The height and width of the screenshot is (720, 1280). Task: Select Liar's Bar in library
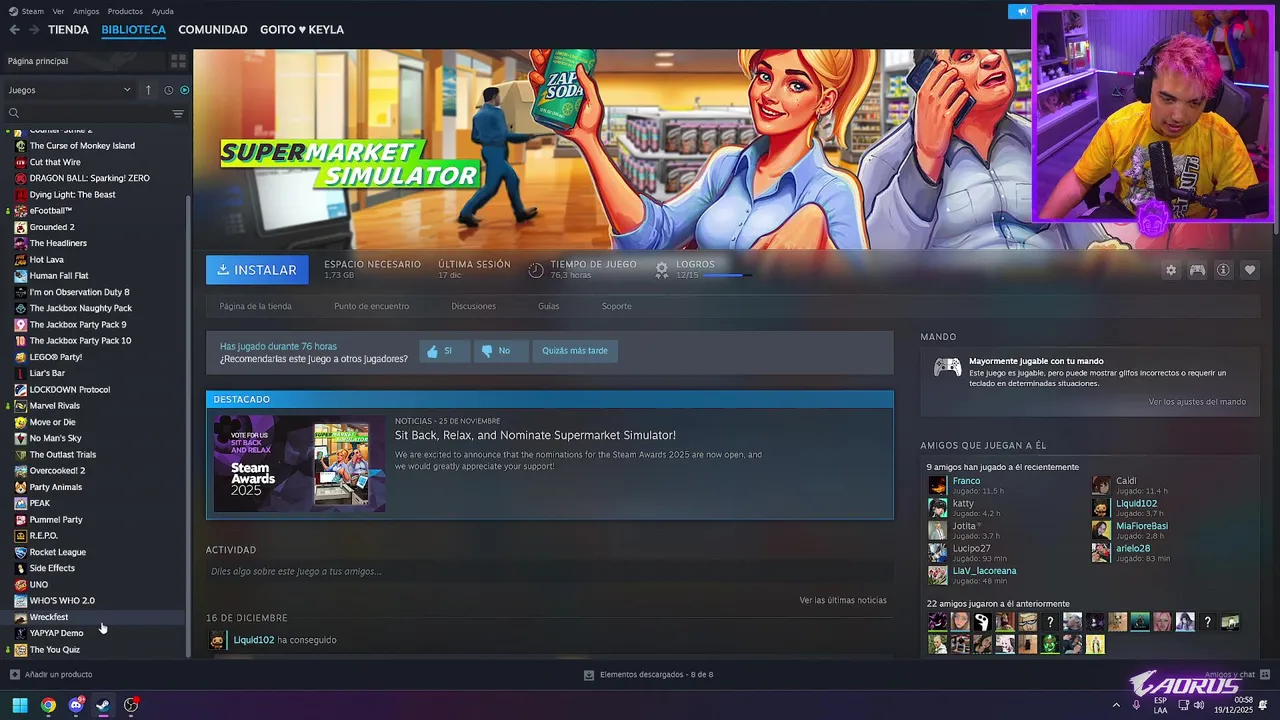pos(47,373)
